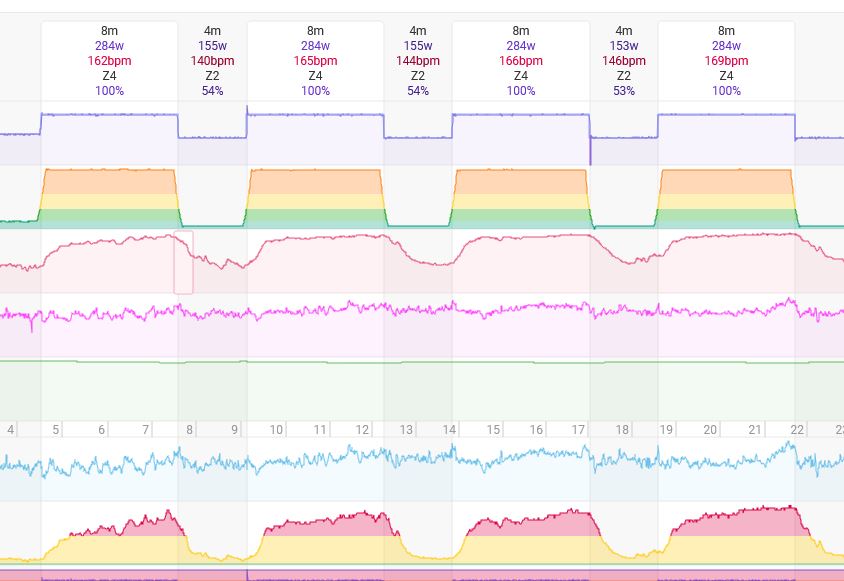Click the pink selection box on heart rate chart
The height and width of the screenshot is (581, 844).
183,263
